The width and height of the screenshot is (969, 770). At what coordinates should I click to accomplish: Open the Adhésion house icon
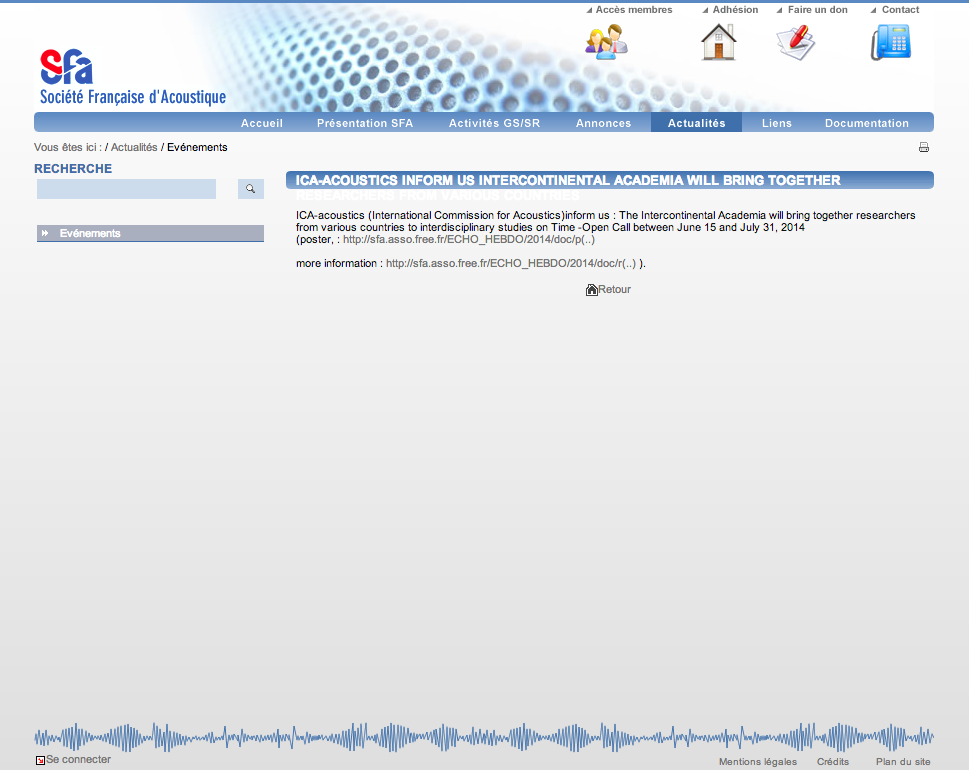[x=718, y=42]
